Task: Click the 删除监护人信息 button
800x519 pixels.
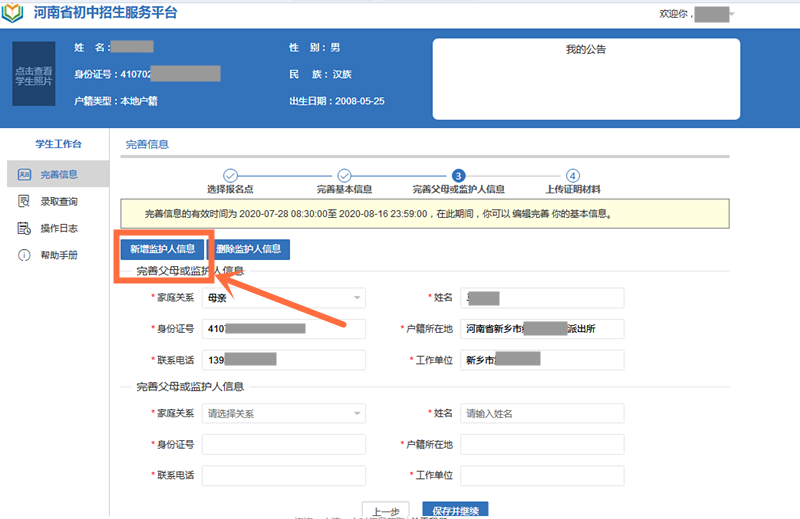Action: (248, 248)
